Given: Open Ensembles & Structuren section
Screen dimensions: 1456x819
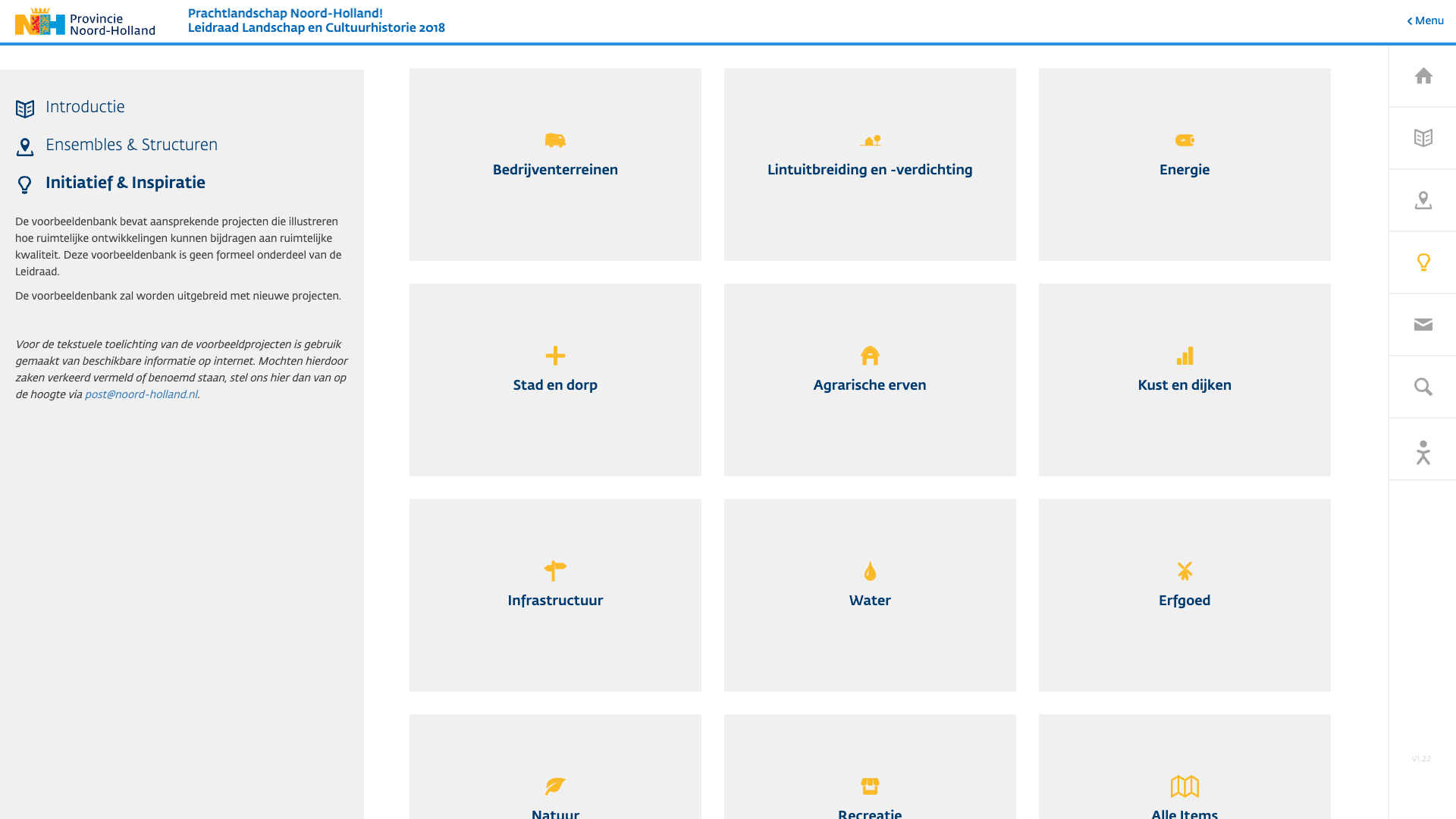Looking at the screenshot, I should pyautogui.click(x=131, y=145).
